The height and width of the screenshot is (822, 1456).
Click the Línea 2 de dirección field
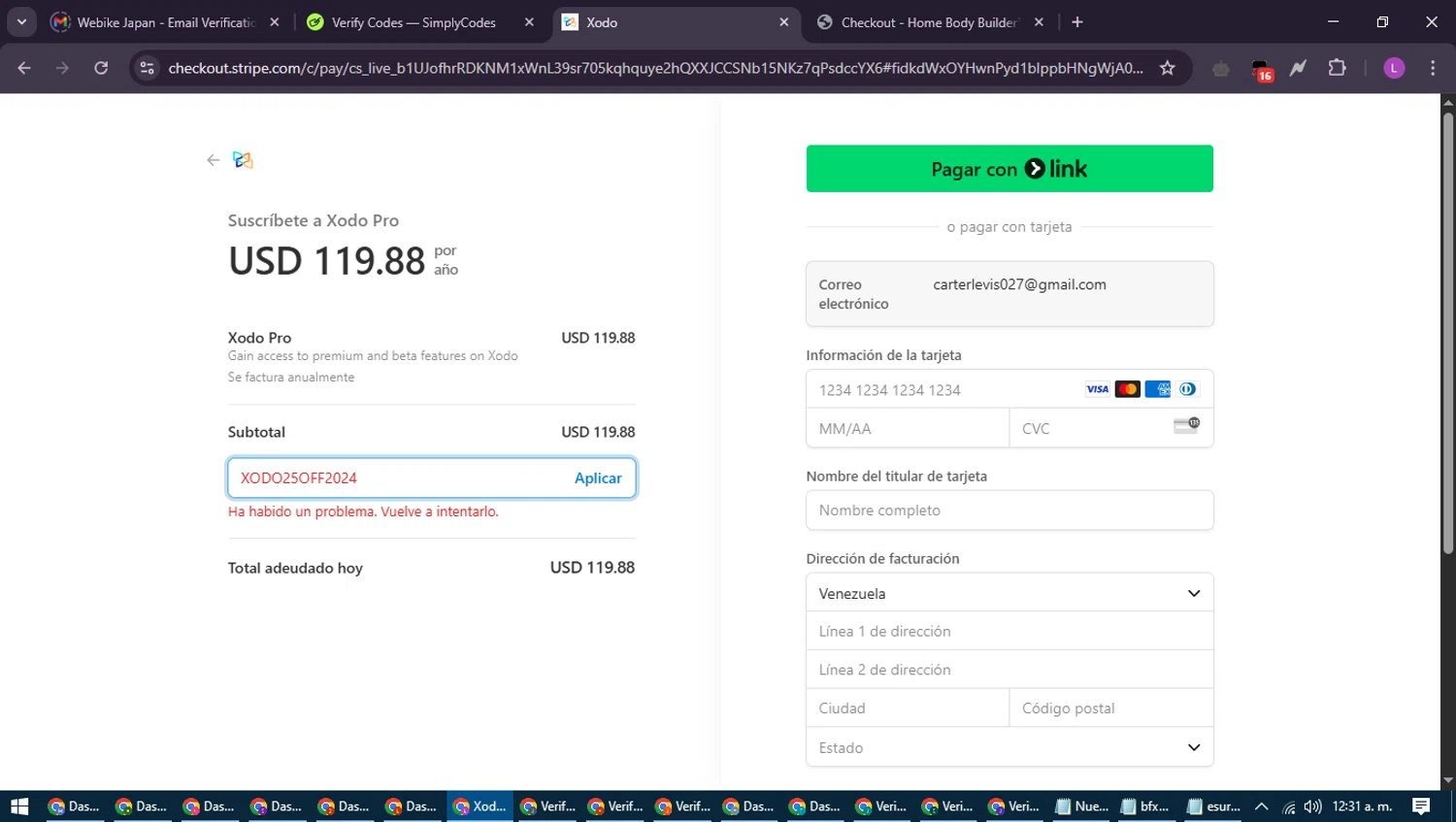(x=1009, y=670)
